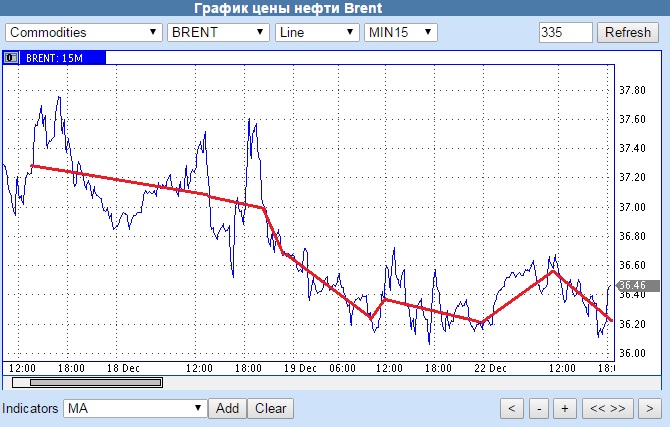Image resolution: width=670 pixels, height=427 pixels.
Task: Open the Commodities category dropdown
Action: (84, 32)
